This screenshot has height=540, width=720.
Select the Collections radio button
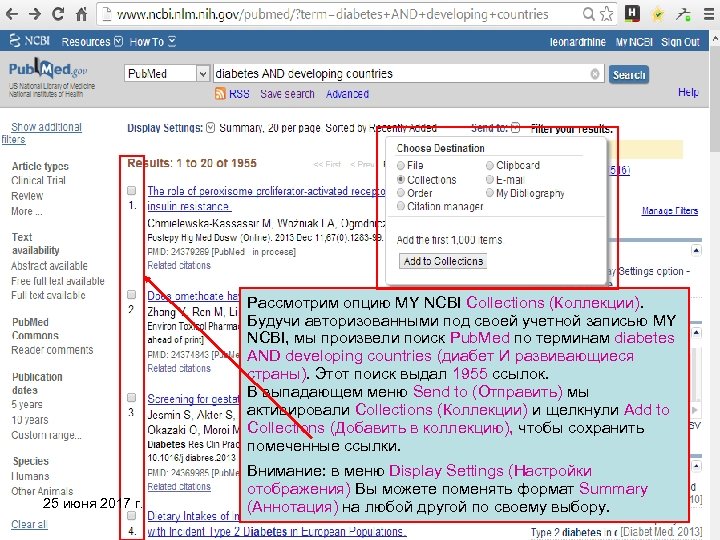pos(401,180)
